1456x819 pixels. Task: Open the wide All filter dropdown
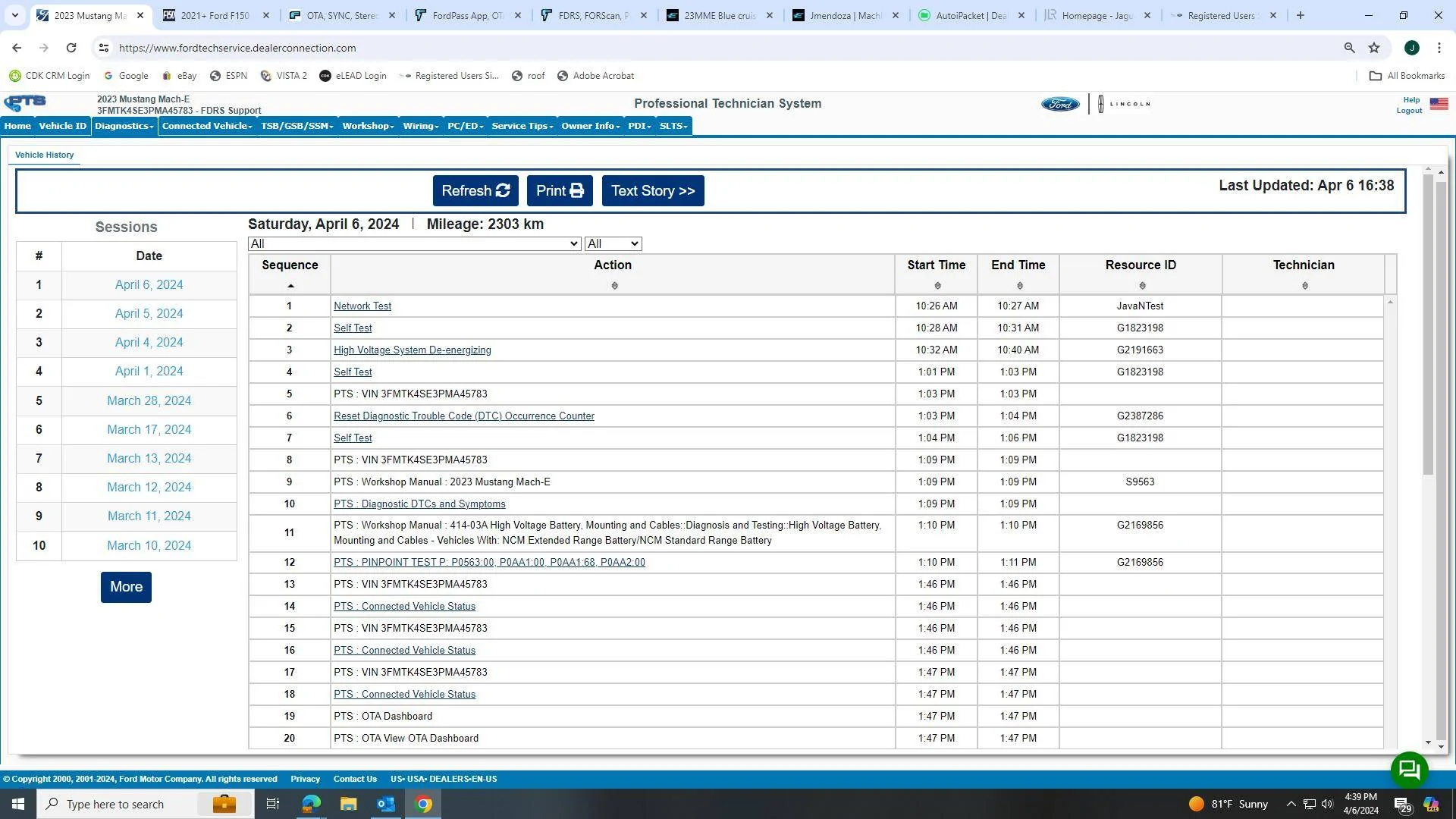(414, 243)
